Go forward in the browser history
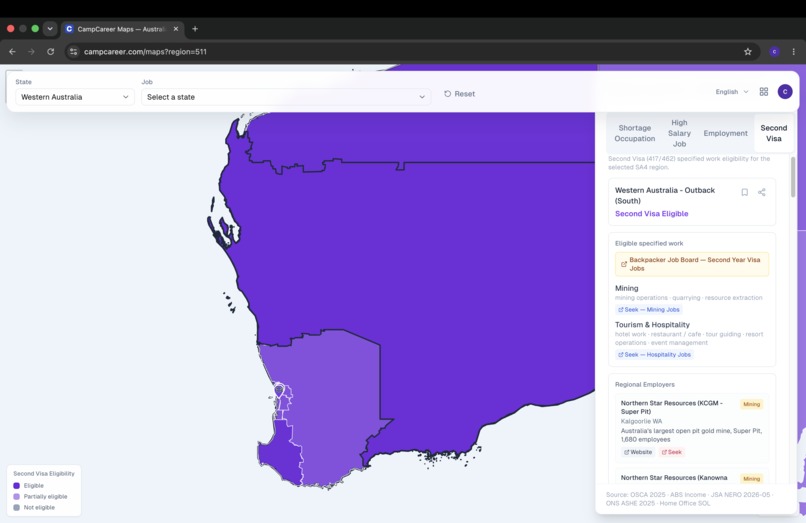This screenshot has width=806, height=523. 31,51
